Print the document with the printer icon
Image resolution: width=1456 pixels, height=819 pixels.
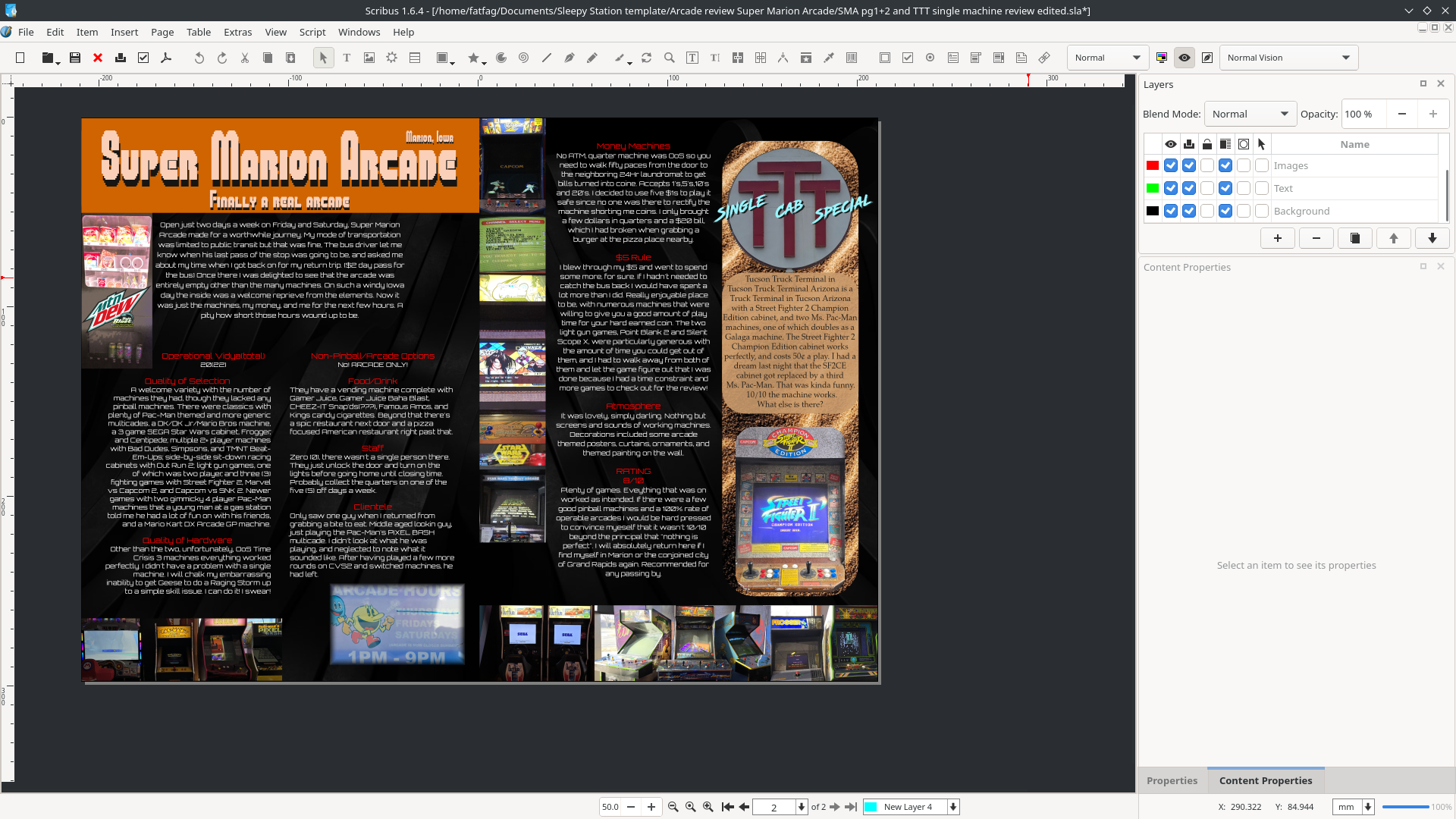(x=121, y=58)
